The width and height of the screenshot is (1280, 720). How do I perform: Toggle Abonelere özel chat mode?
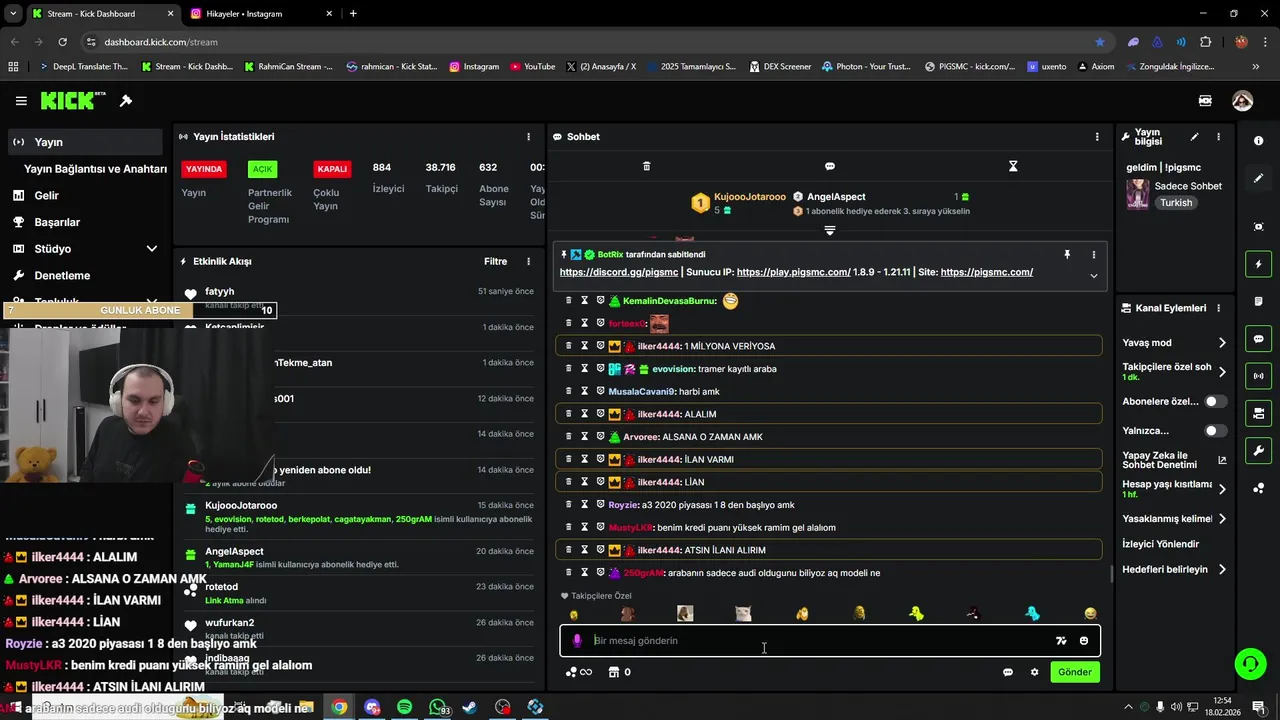tap(1215, 401)
